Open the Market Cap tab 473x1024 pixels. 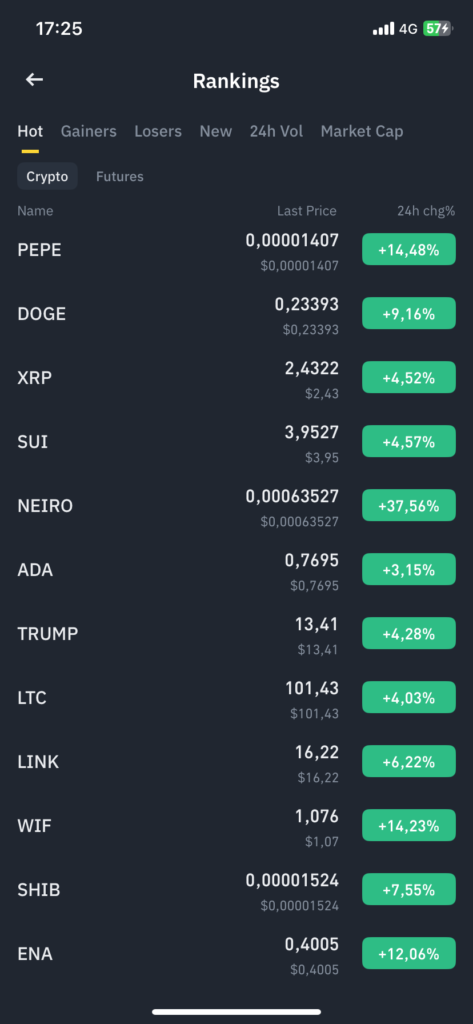362,131
